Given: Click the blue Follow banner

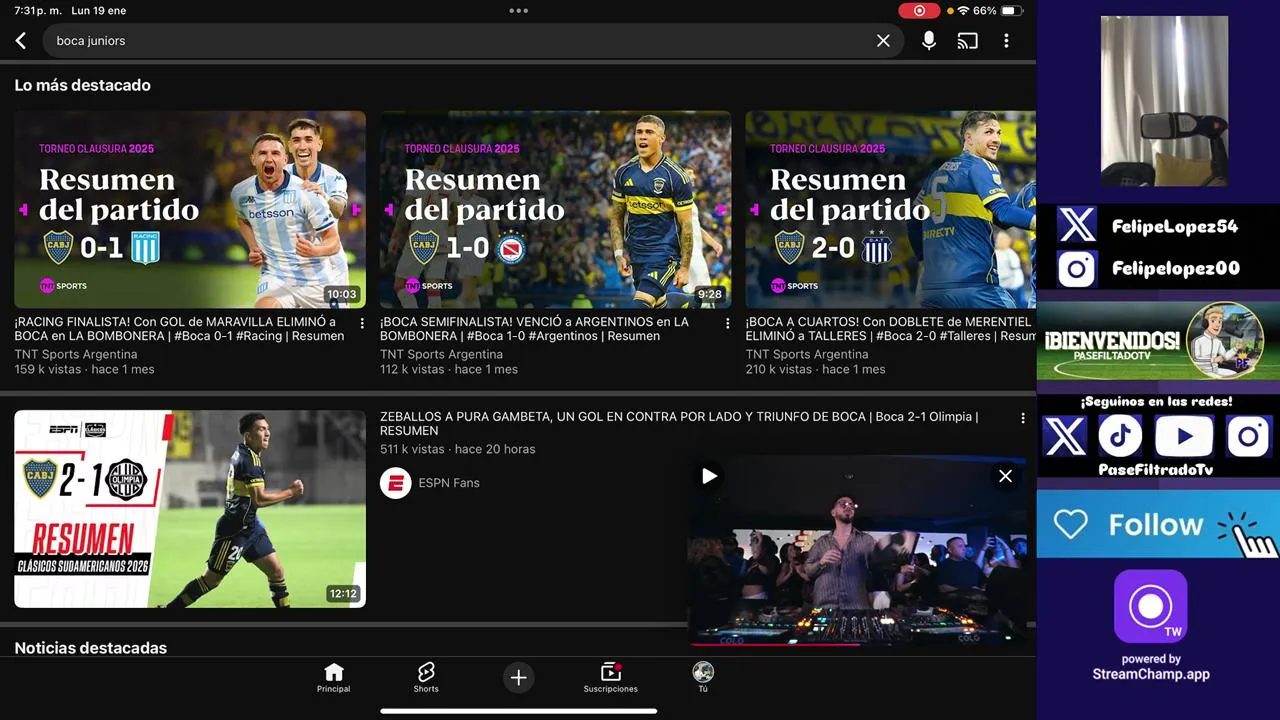Looking at the screenshot, I should point(1158,524).
